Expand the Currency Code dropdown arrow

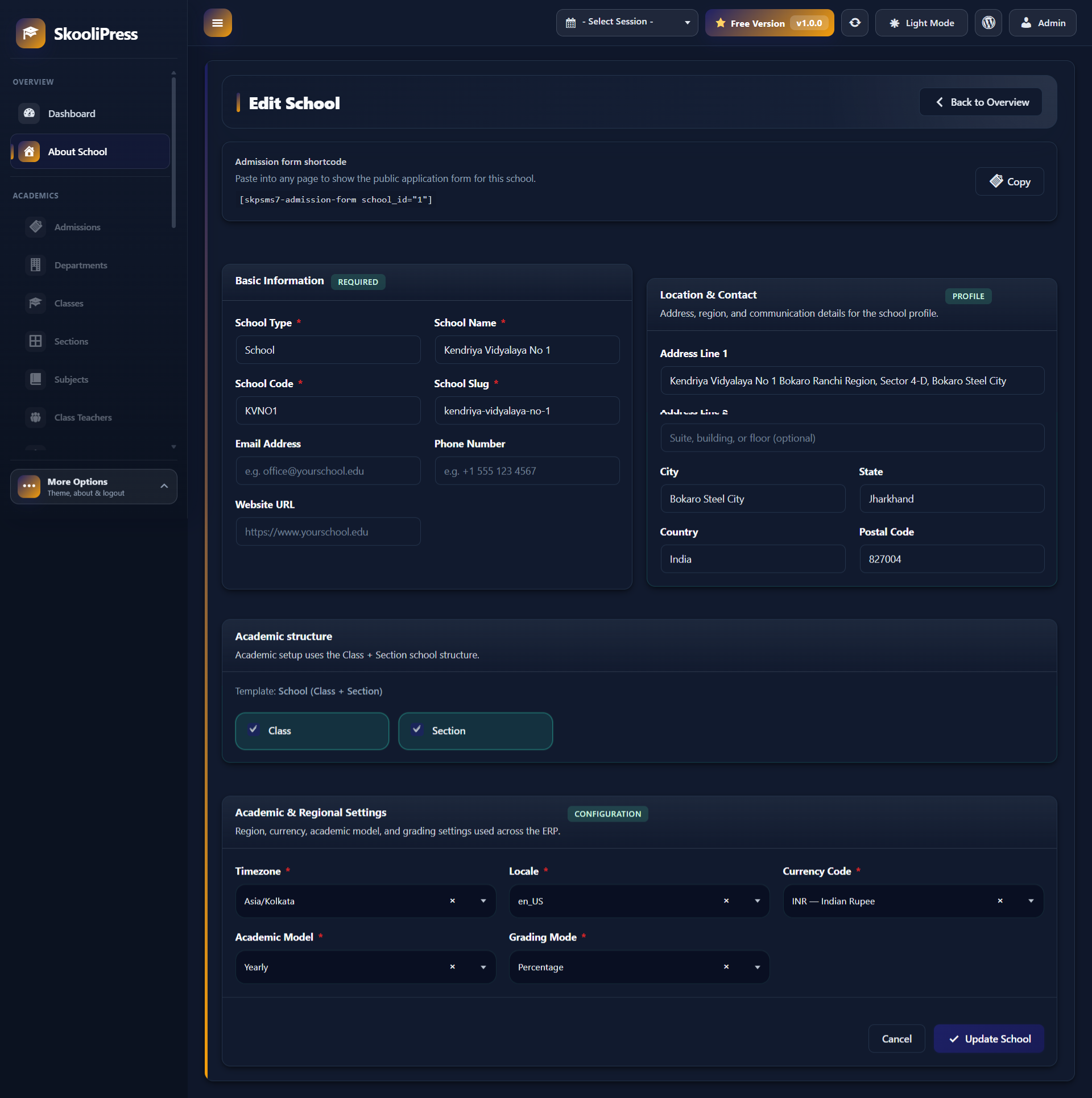click(x=1031, y=901)
